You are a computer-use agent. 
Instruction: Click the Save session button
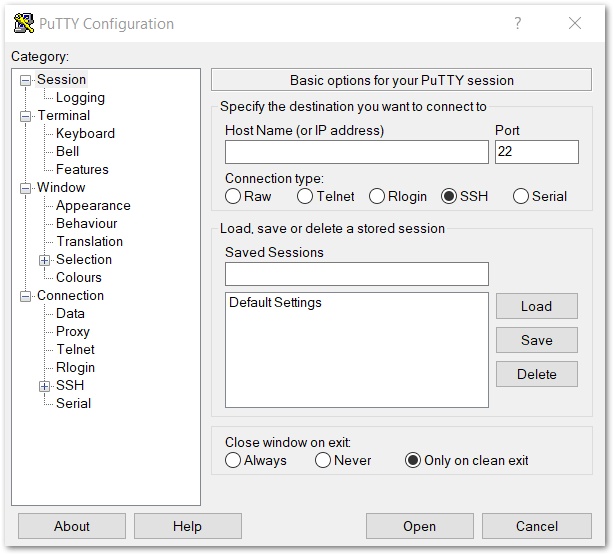536,340
